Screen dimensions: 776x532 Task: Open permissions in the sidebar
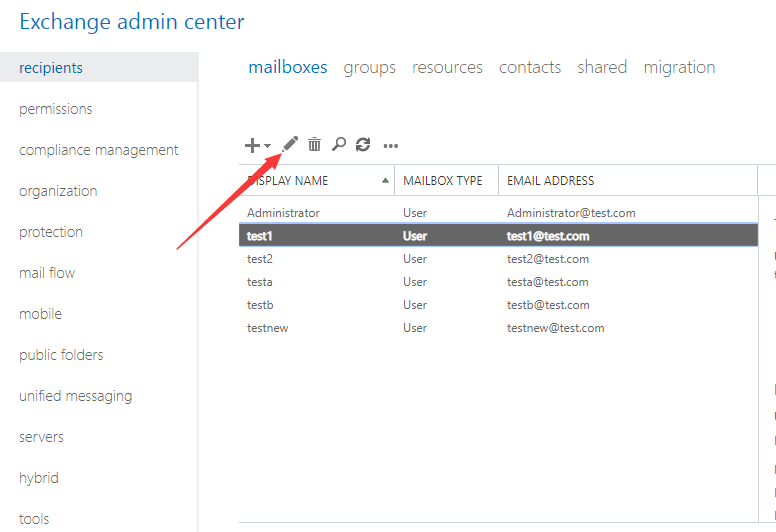[55, 109]
